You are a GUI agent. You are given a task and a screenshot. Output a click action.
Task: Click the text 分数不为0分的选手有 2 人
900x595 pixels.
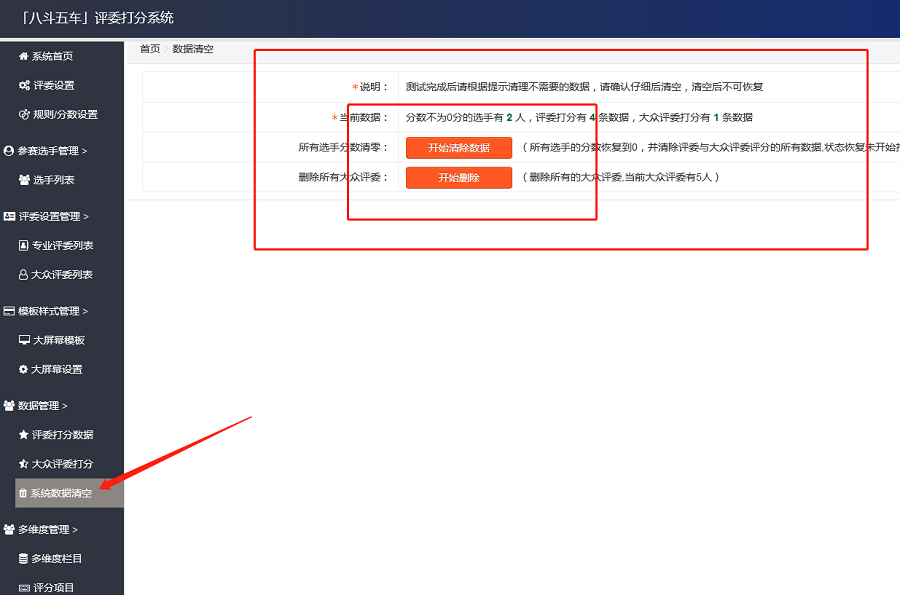pos(465,118)
